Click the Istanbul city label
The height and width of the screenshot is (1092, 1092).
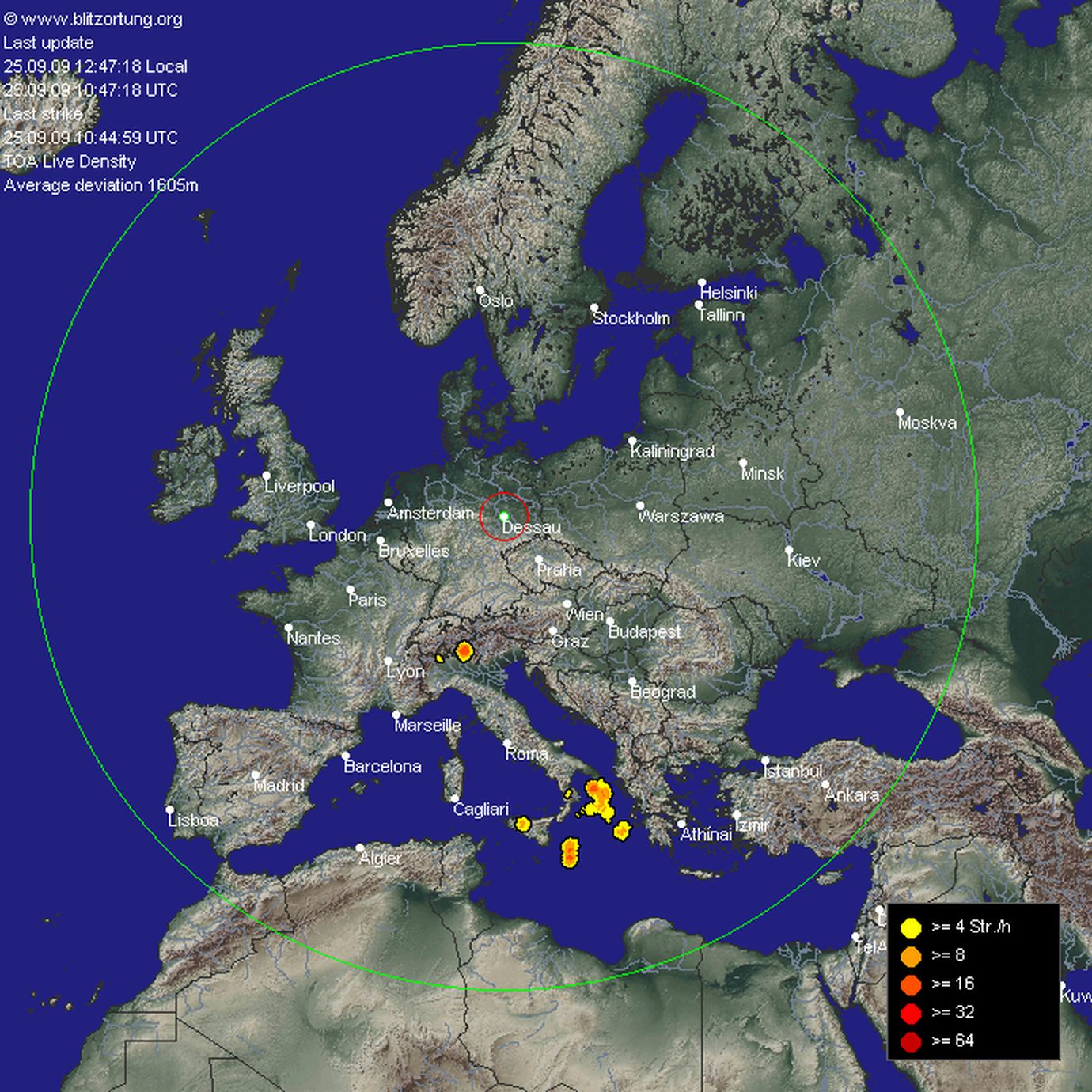pyautogui.click(x=794, y=771)
